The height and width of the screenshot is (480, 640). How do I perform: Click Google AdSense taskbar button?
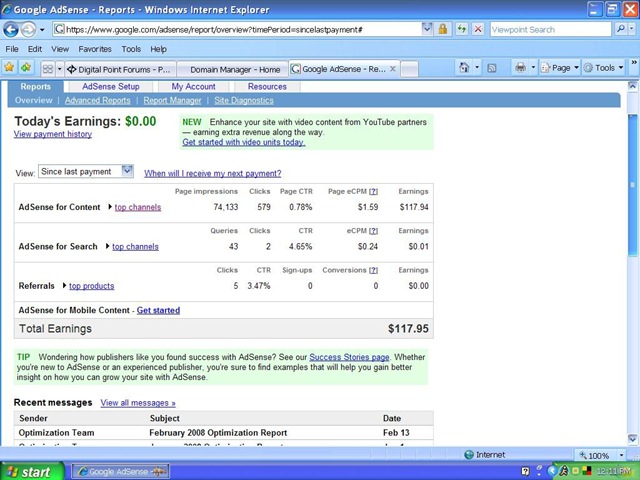[x=120, y=471]
